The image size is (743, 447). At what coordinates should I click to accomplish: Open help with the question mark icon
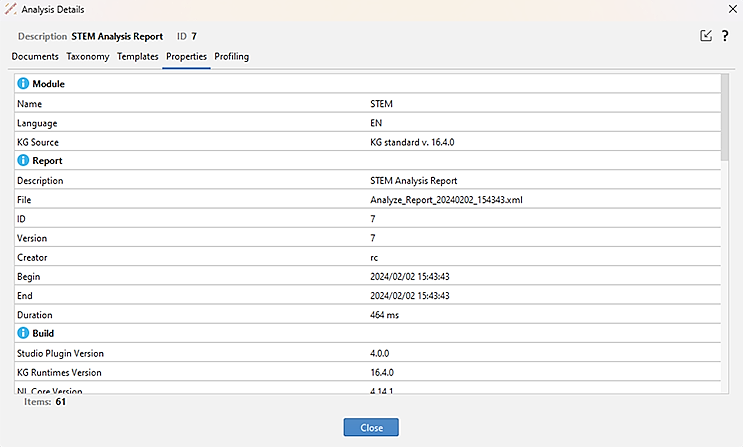pyautogui.click(x=724, y=36)
